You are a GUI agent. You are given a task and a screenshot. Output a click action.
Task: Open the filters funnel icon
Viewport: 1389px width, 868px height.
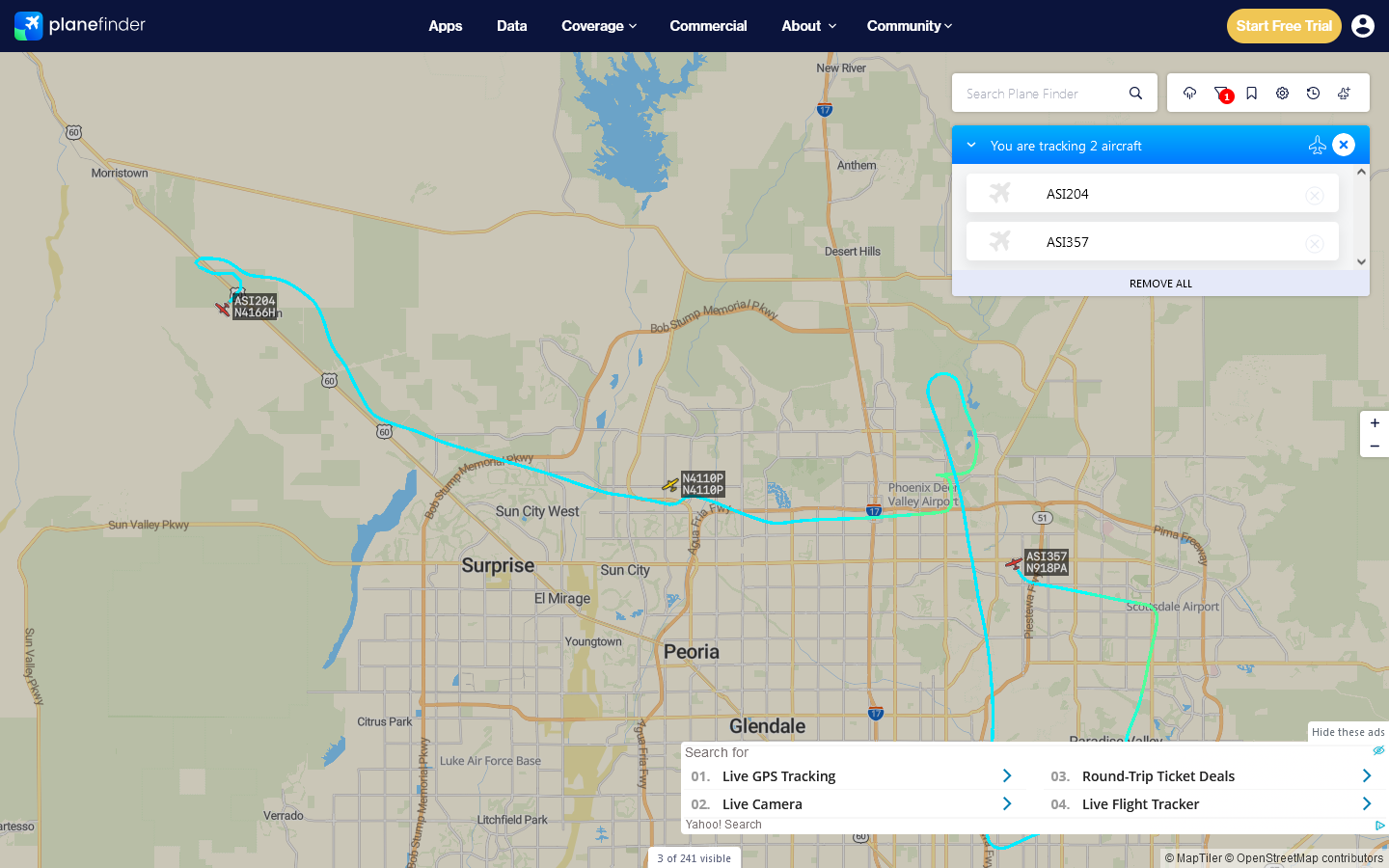coord(1221,94)
